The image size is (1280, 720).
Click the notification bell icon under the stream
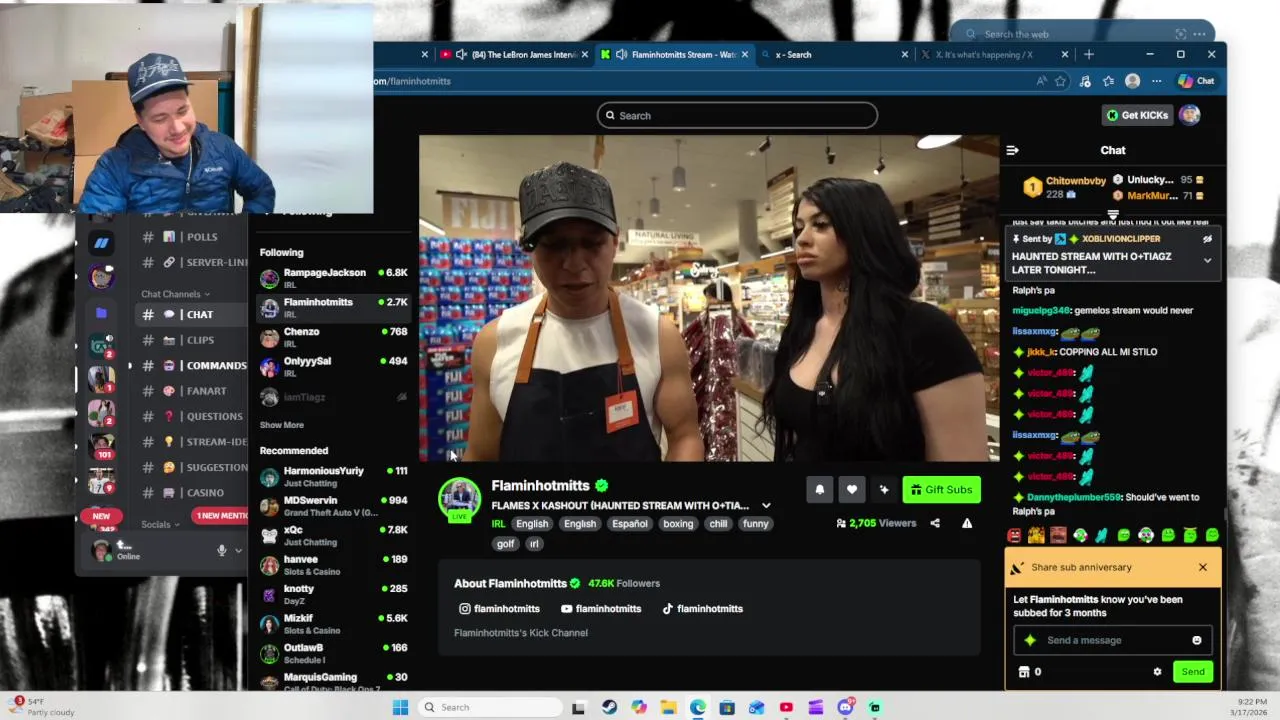819,489
